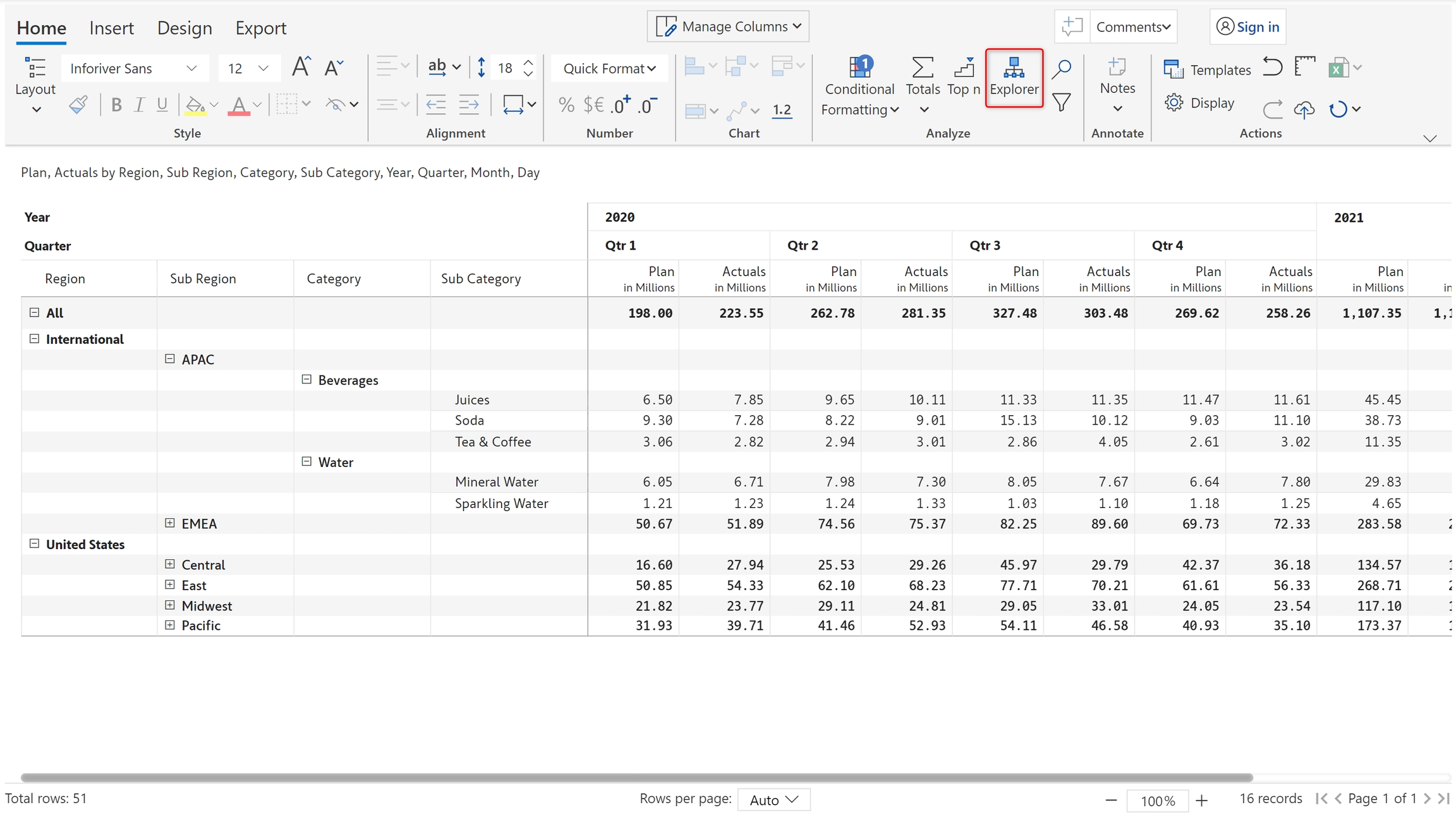Switch to the Design tab
Image resolution: width=1456 pixels, height=817 pixels.
185,28
